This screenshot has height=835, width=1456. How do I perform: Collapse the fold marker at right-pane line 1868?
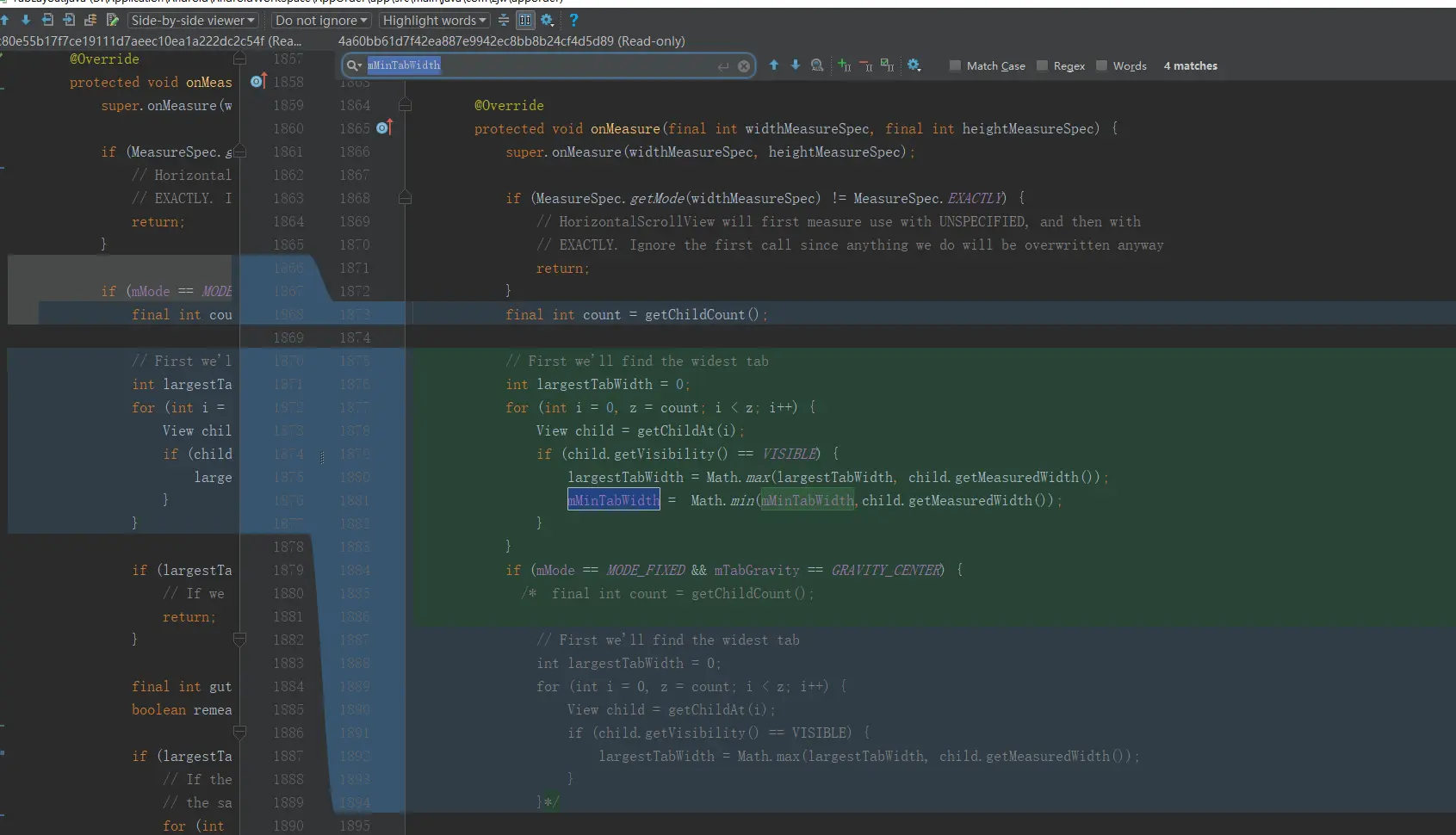(405, 198)
